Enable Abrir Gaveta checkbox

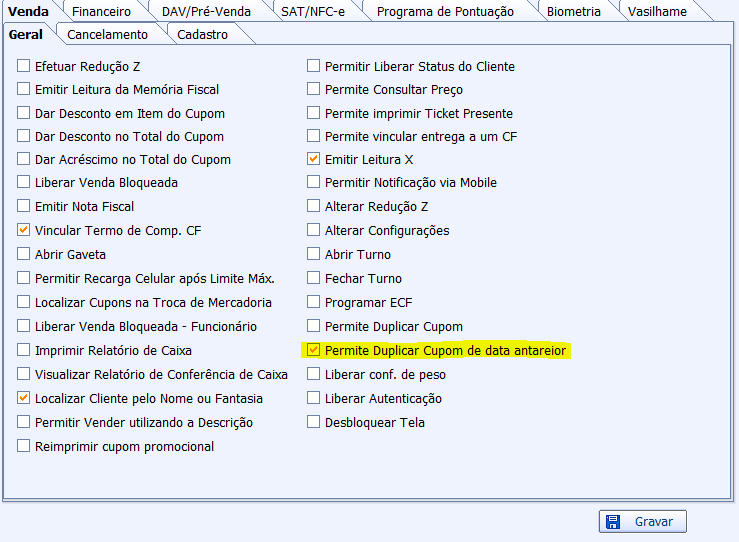pos(24,255)
